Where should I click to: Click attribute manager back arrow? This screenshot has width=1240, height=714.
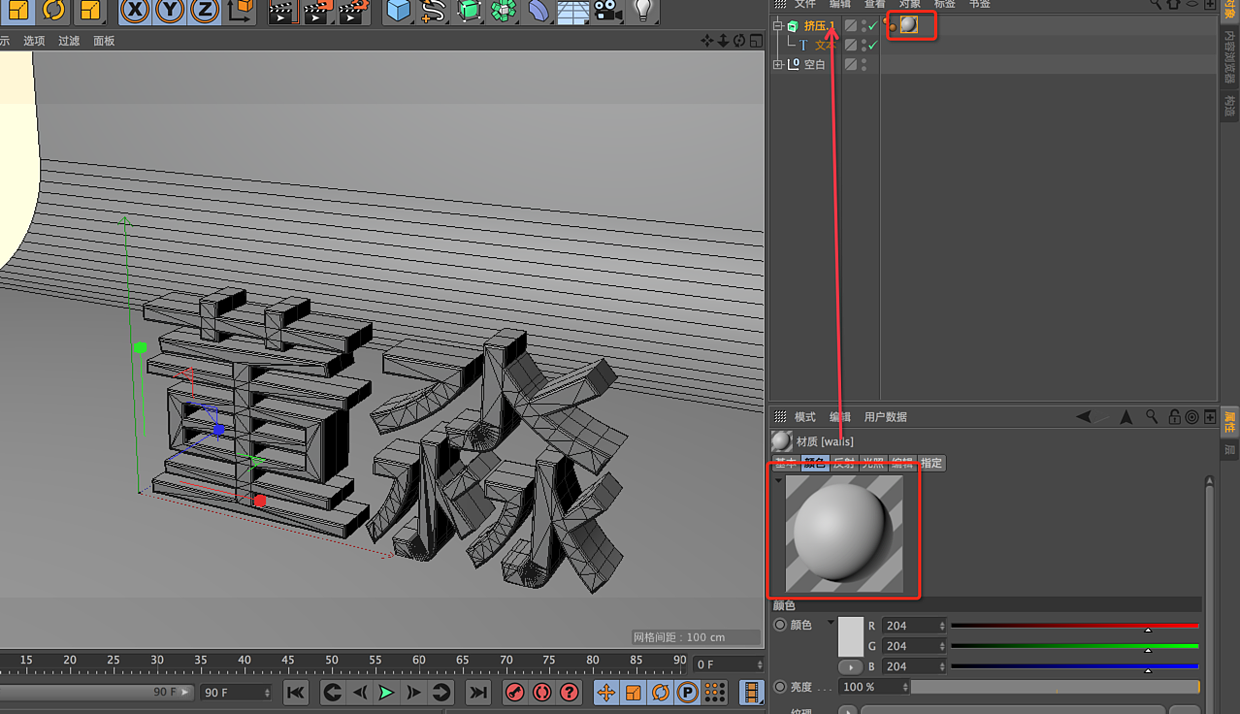pyautogui.click(x=1083, y=417)
